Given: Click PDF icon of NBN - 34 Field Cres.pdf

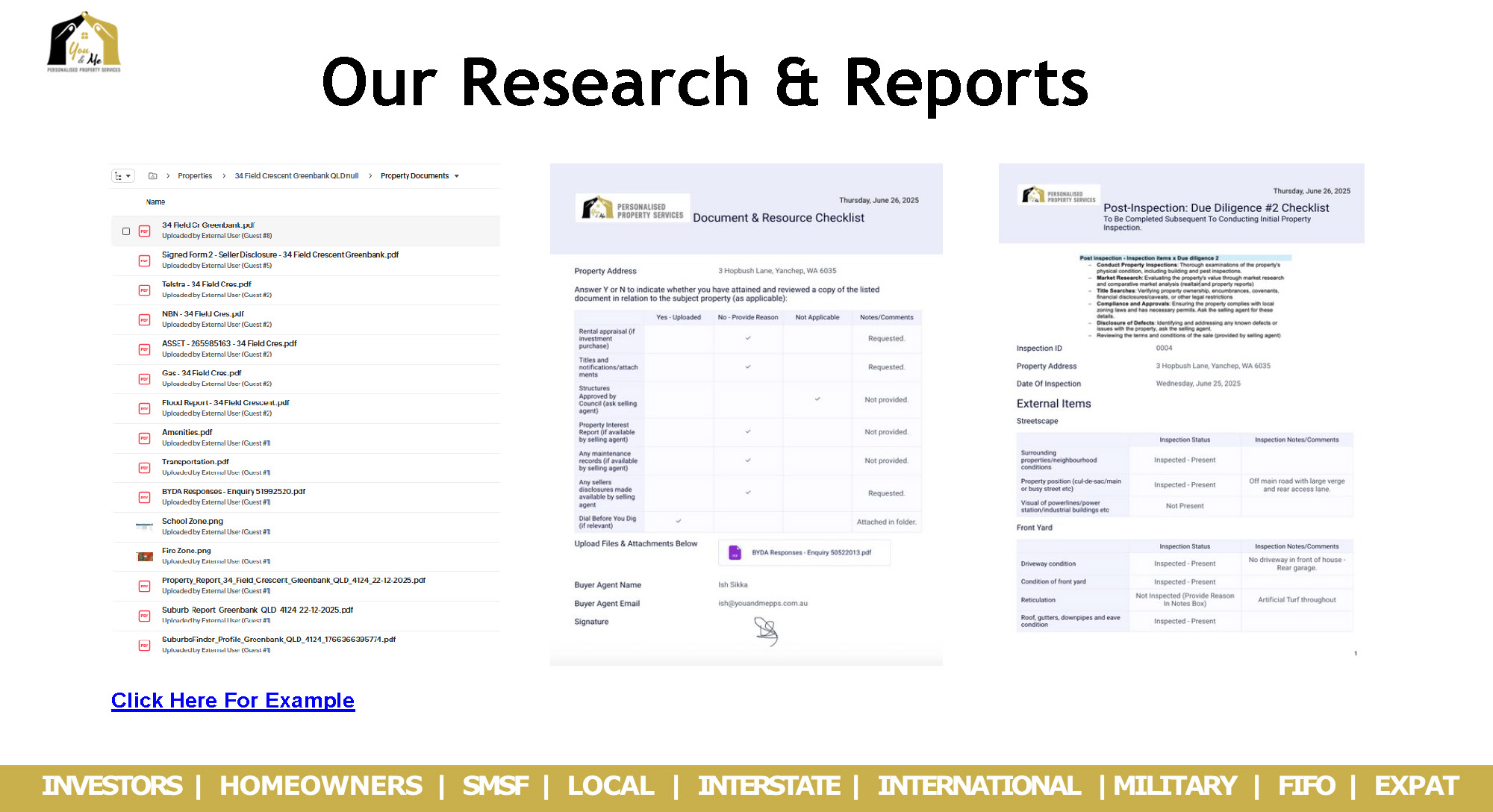Looking at the screenshot, I should pyautogui.click(x=145, y=320).
